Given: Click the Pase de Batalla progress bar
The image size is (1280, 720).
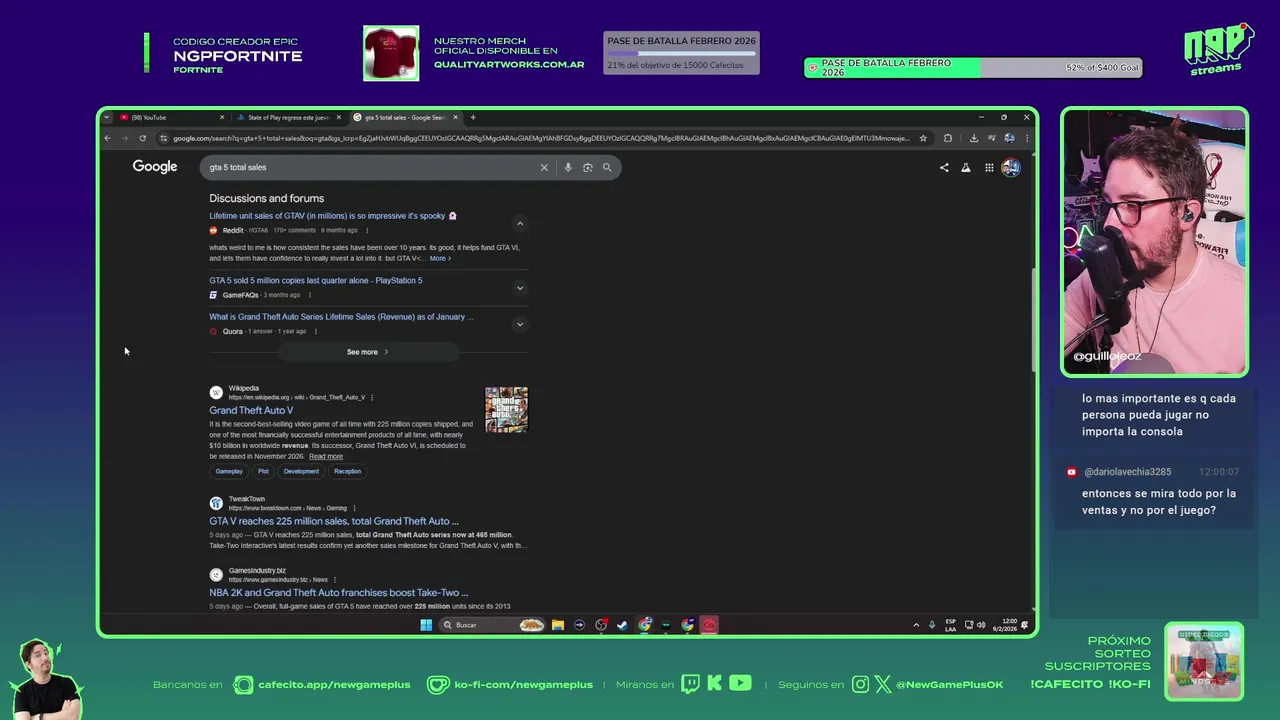Looking at the screenshot, I should 972,68.
